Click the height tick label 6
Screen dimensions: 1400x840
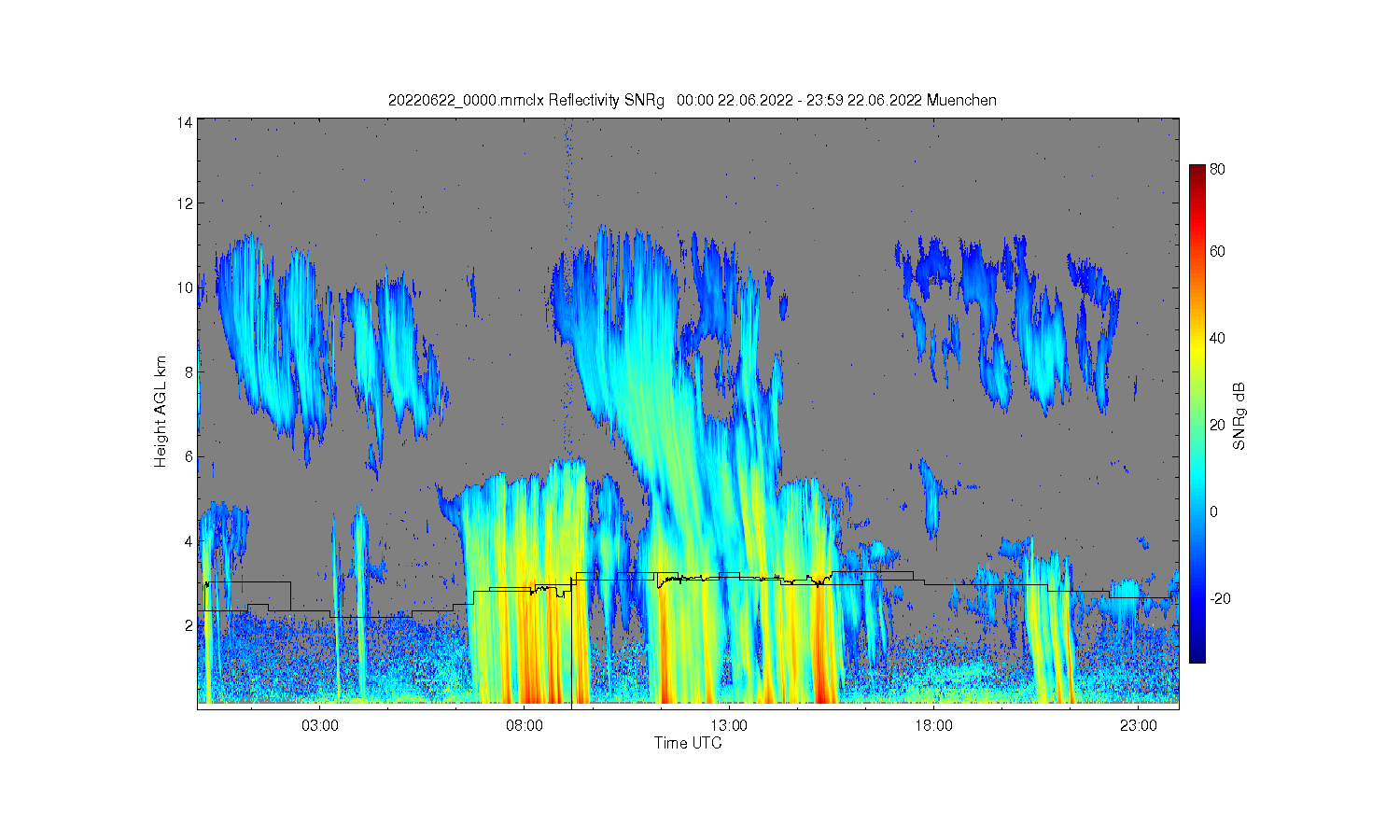pyautogui.click(x=189, y=456)
